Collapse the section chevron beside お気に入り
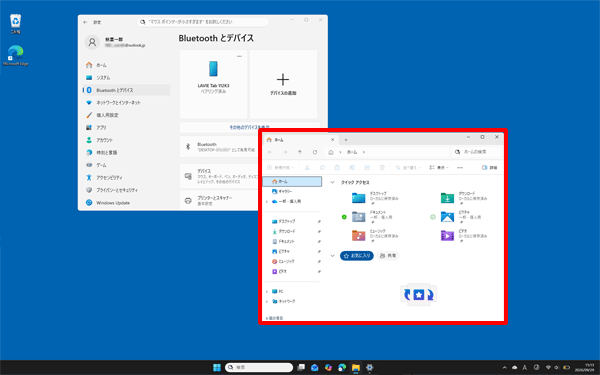600x375 pixels. 333,256
